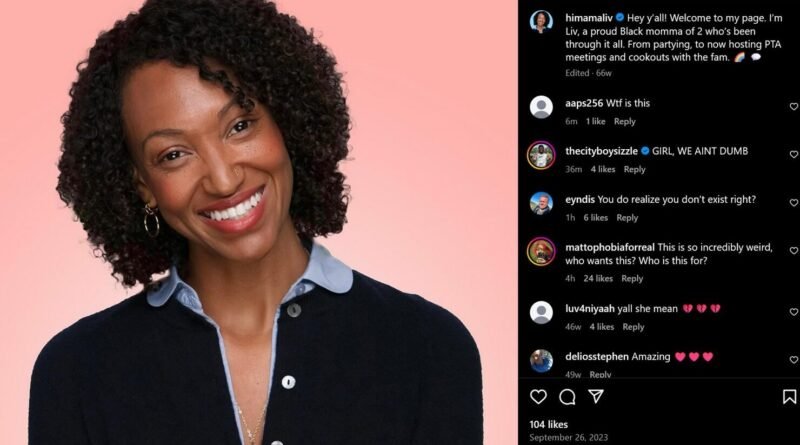The width and height of the screenshot is (800, 445).
Task: Like aaps256's comment heart
Action: [x=794, y=107]
